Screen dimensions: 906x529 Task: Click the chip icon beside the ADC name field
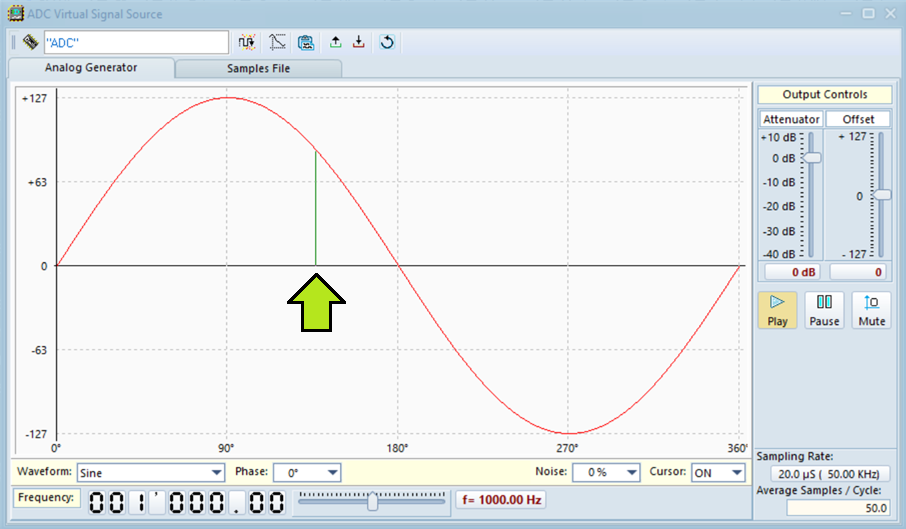point(30,42)
